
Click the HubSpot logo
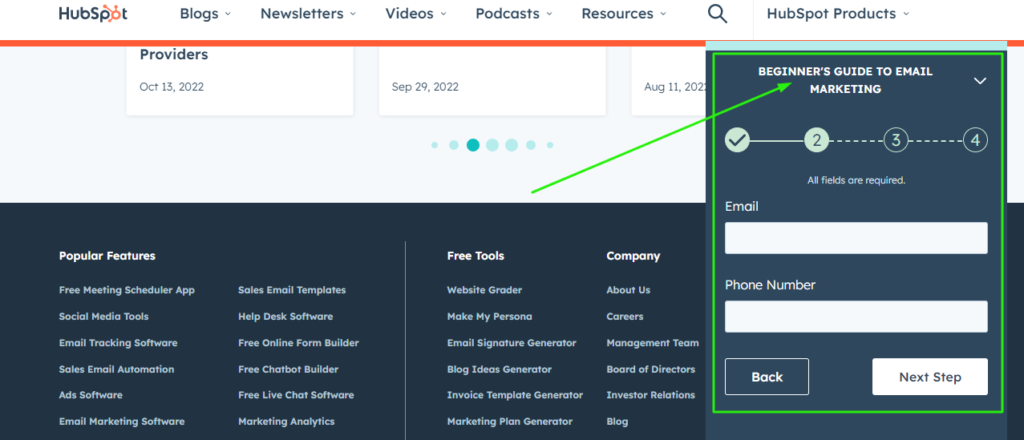tap(93, 14)
